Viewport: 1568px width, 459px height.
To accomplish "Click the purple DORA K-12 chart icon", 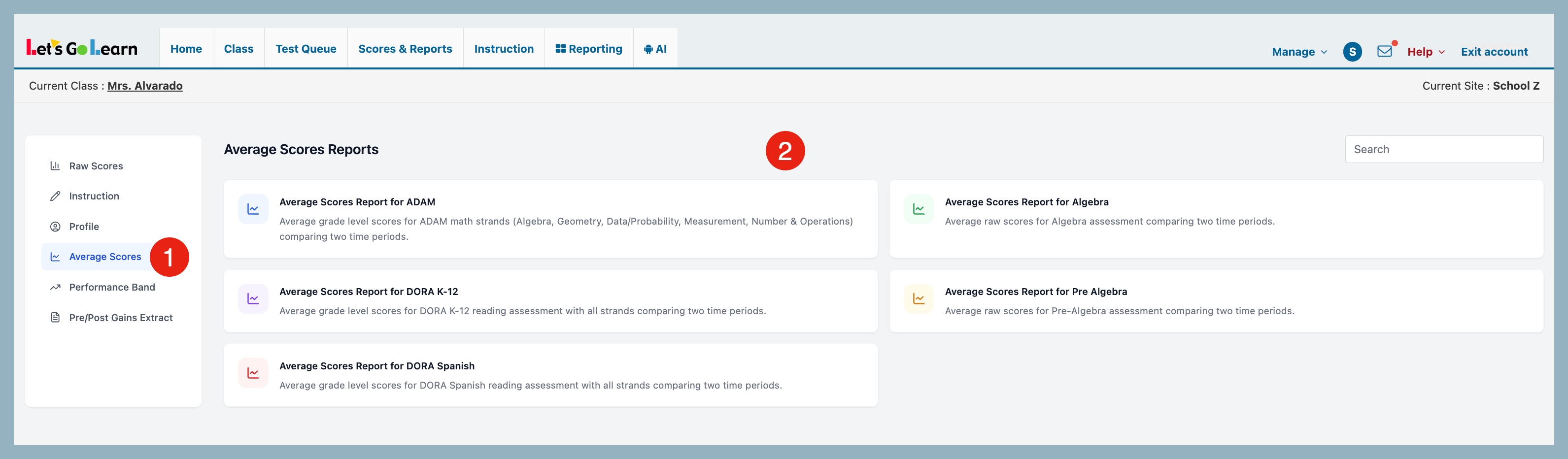I will [253, 298].
